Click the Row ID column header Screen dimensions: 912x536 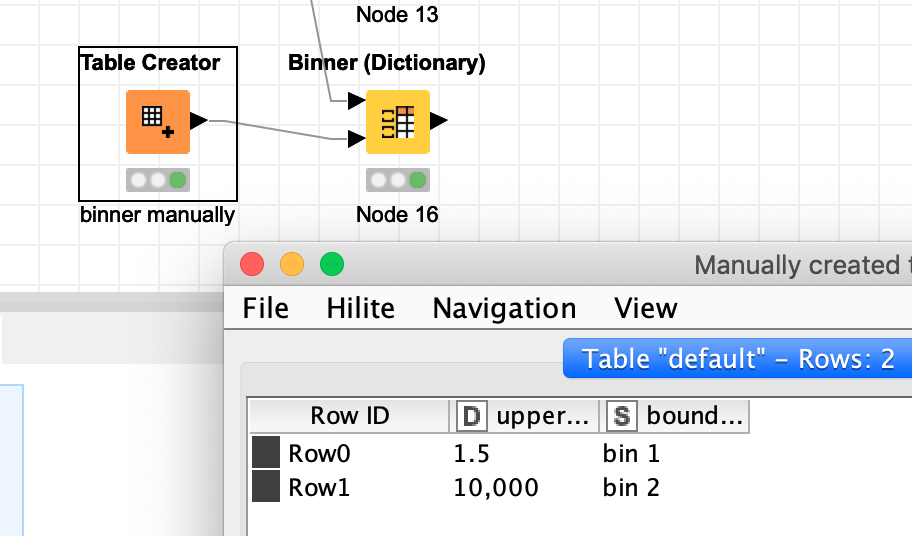point(349,416)
